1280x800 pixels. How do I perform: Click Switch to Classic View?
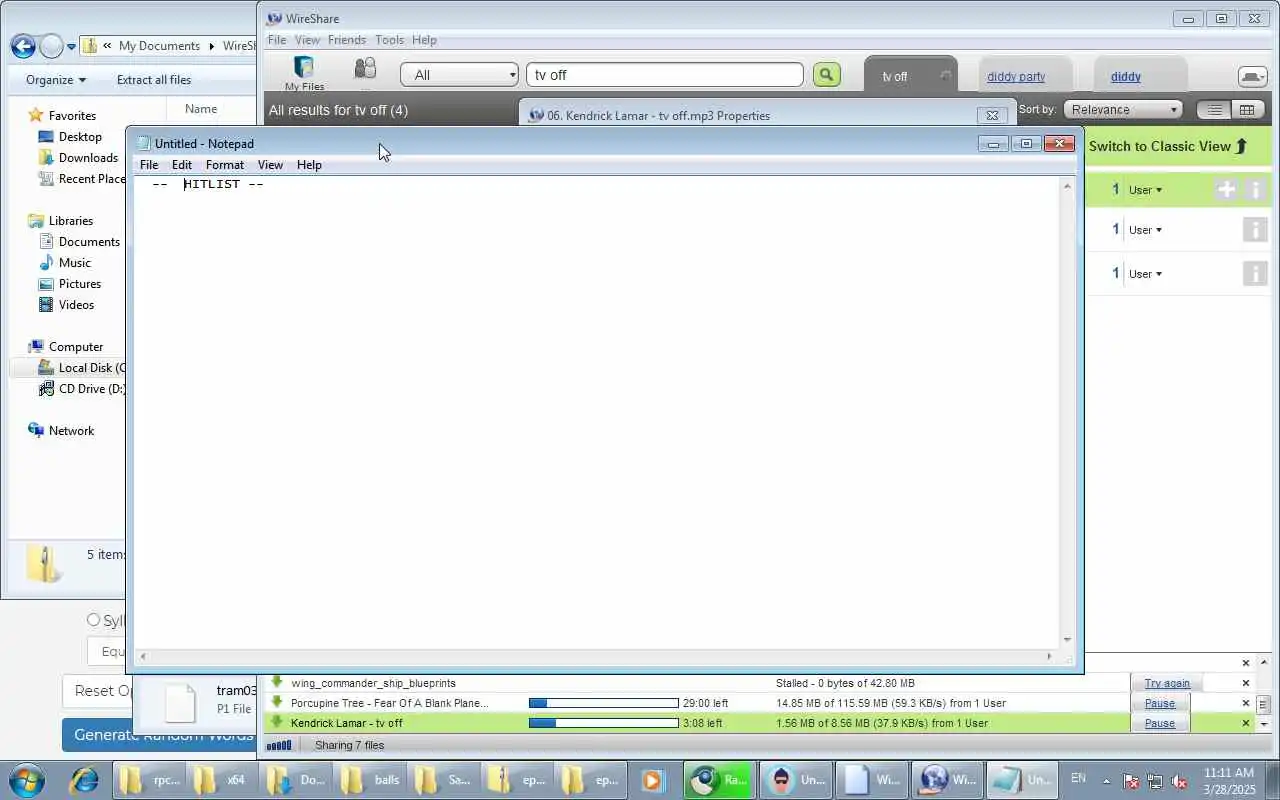pos(1168,146)
